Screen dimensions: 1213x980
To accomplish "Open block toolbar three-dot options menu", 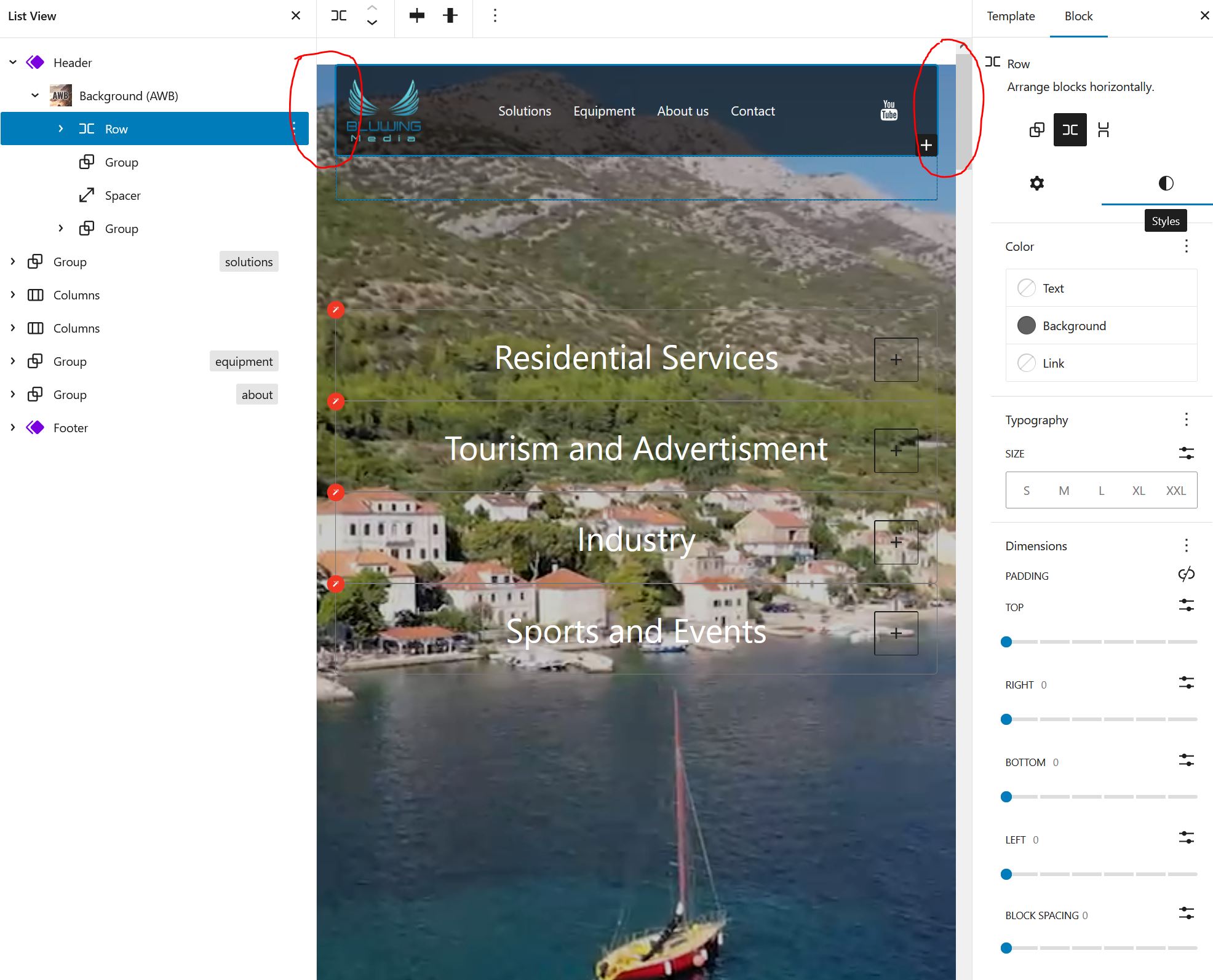I will click(495, 15).
